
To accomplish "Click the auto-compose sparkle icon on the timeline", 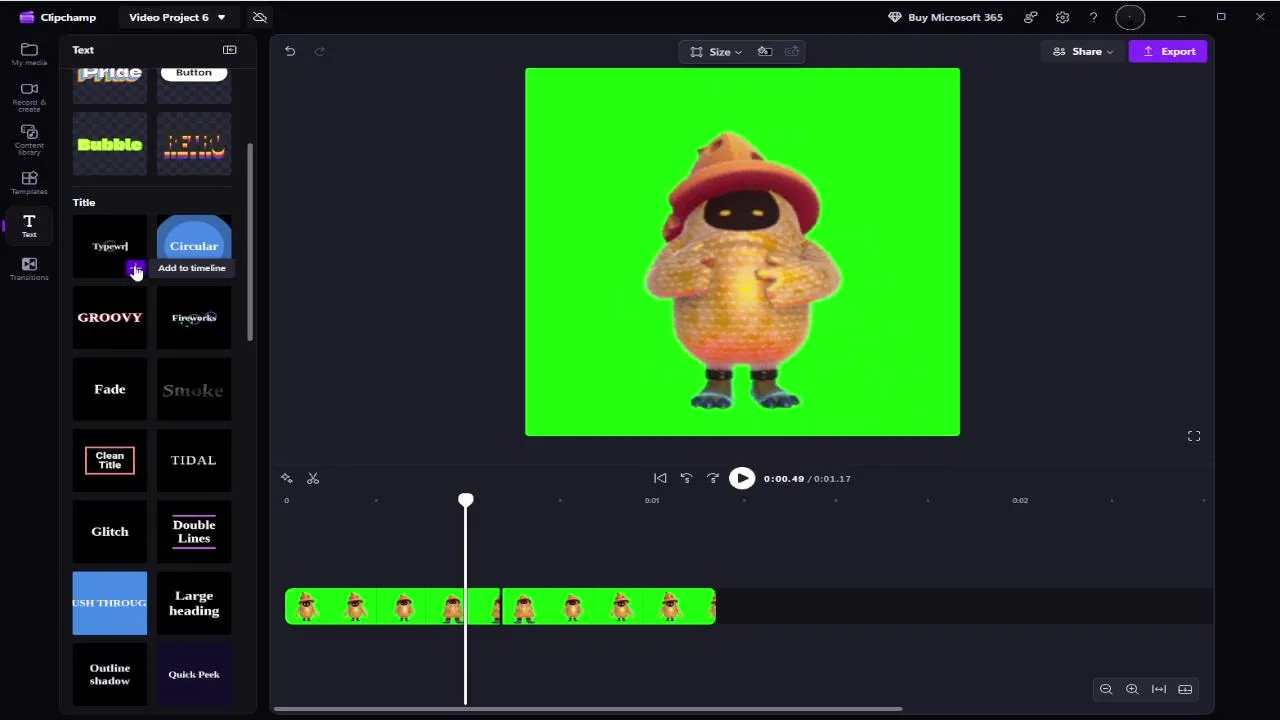I will (287, 479).
